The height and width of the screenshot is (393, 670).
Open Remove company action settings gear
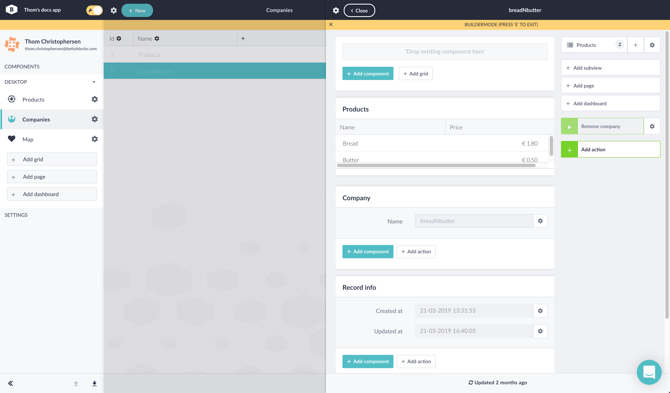[x=652, y=126]
